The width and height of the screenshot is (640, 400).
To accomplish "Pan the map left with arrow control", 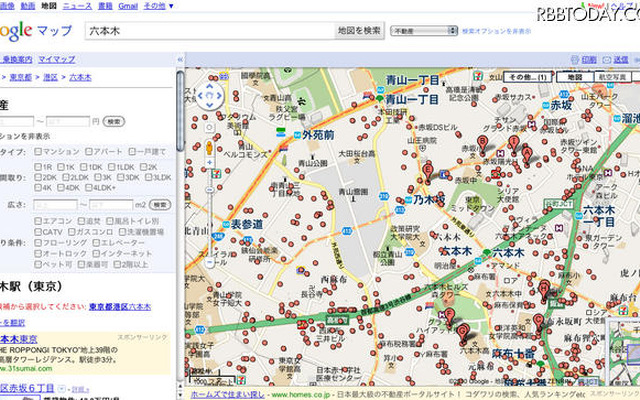I will pyautogui.click(x=200, y=96).
